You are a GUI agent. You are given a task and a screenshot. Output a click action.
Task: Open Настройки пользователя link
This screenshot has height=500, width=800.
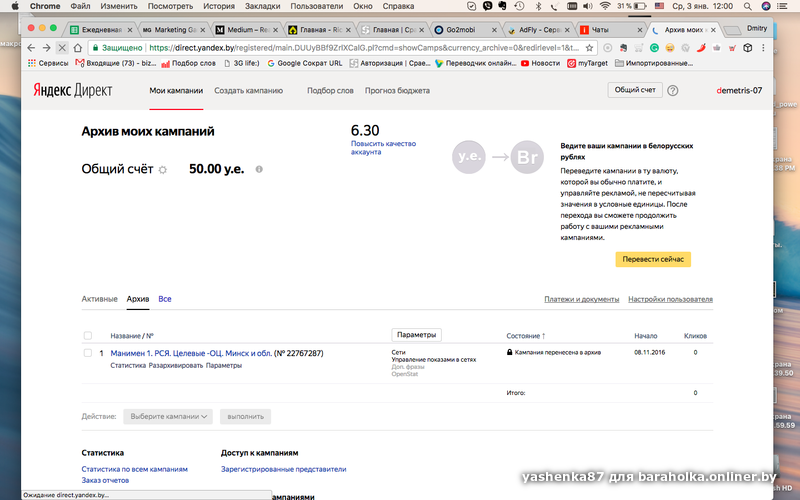point(670,299)
